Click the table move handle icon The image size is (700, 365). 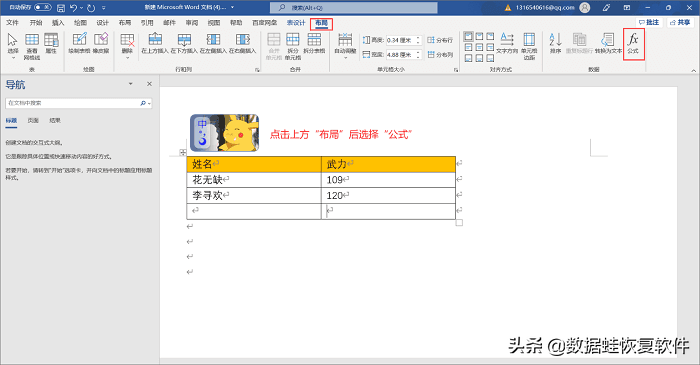(x=183, y=153)
